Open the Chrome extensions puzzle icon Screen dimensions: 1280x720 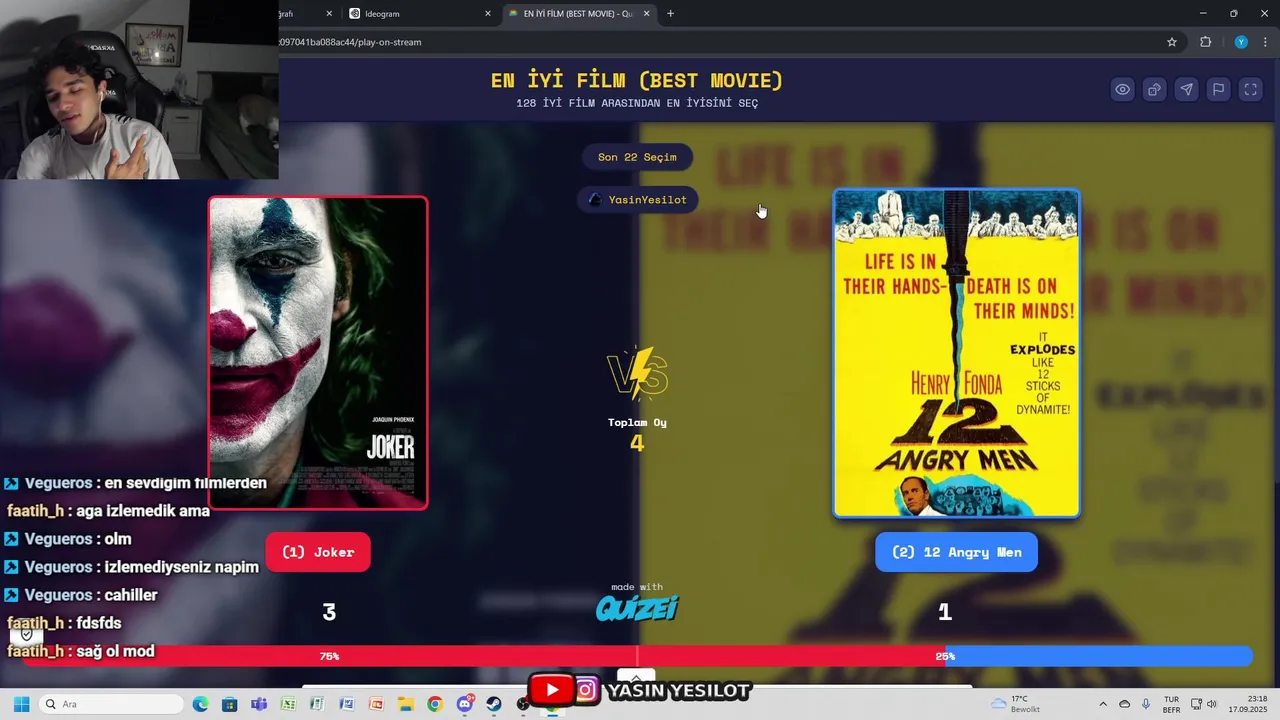[1205, 42]
